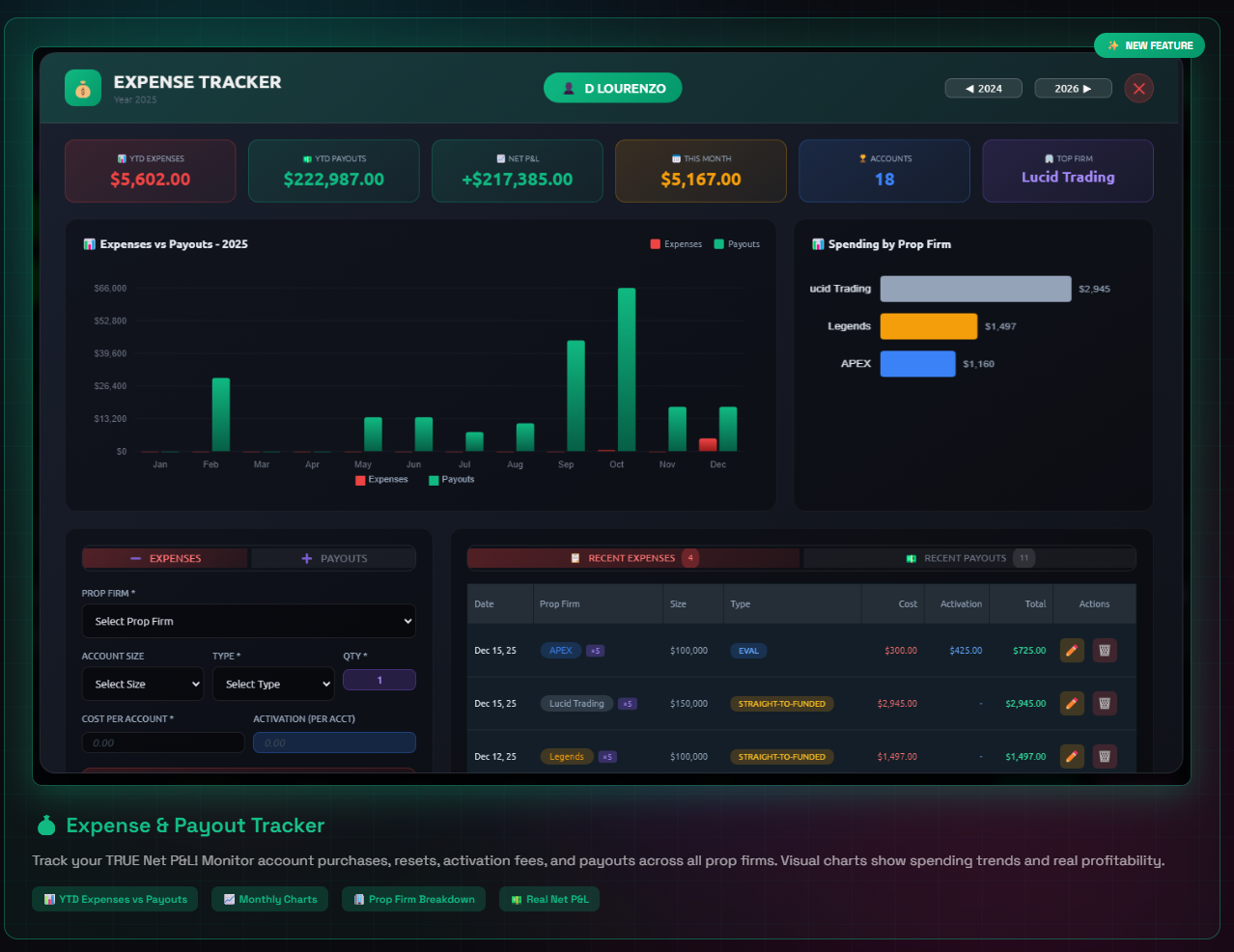
Task: Open the Select Prop Firm dropdown
Action: pyautogui.click(x=249, y=621)
